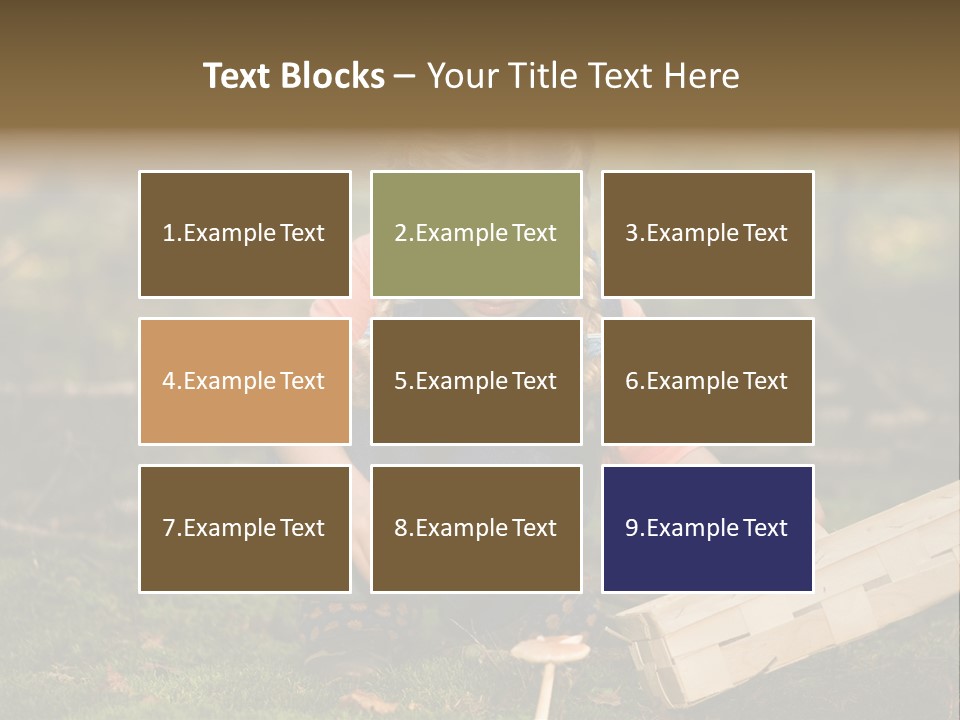Click the bold 'Text Blocks' title words
Image resolution: width=960 pixels, height=720 pixels.
coord(293,76)
